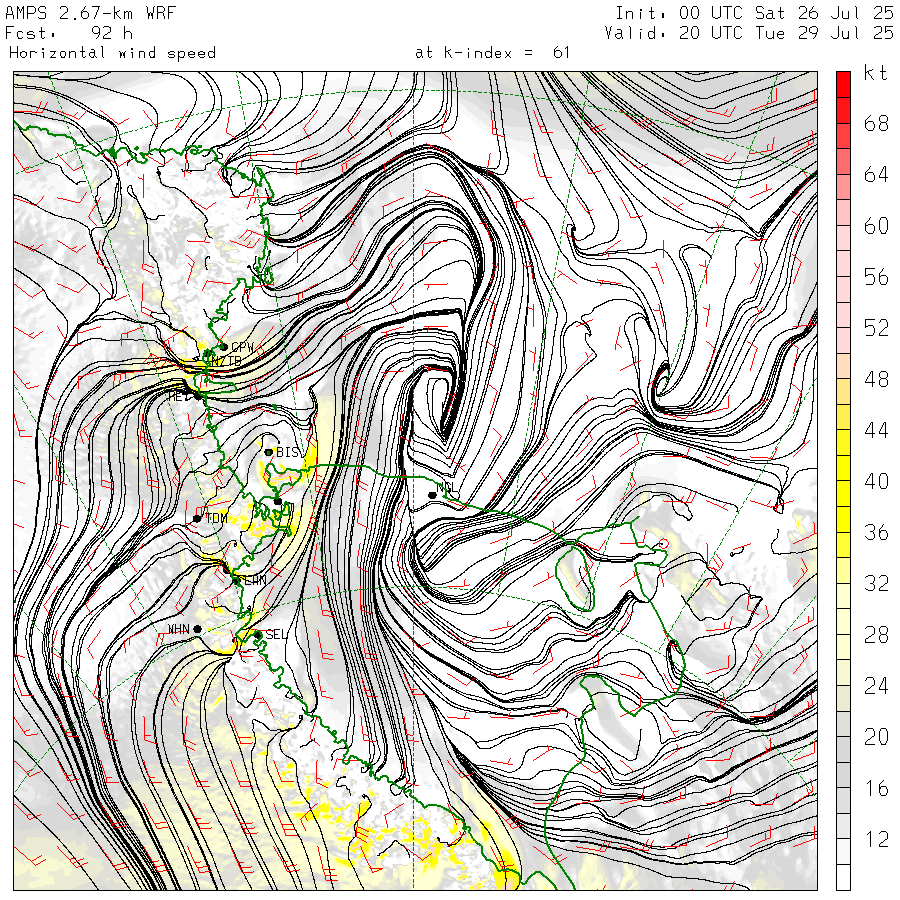This screenshot has height=900, width=900.
Task: Click the CPW station label
Action: point(242,347)
